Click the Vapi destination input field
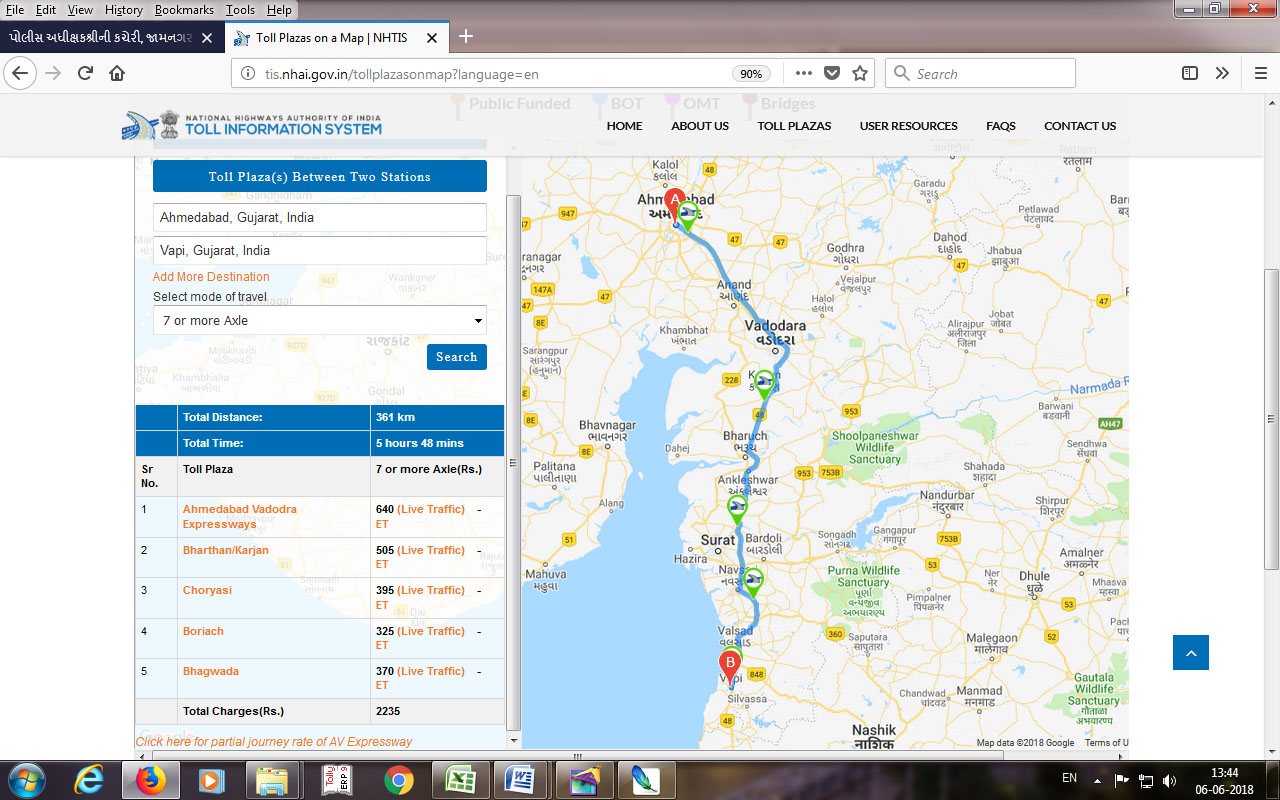Image resolution: width=1280 pixels, height=800 pixels. [x=319, y=250]
